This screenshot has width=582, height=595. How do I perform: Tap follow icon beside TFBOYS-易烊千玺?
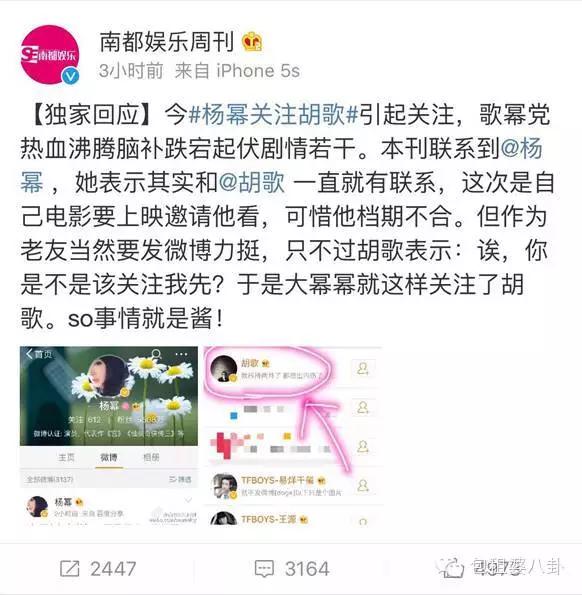363,486
